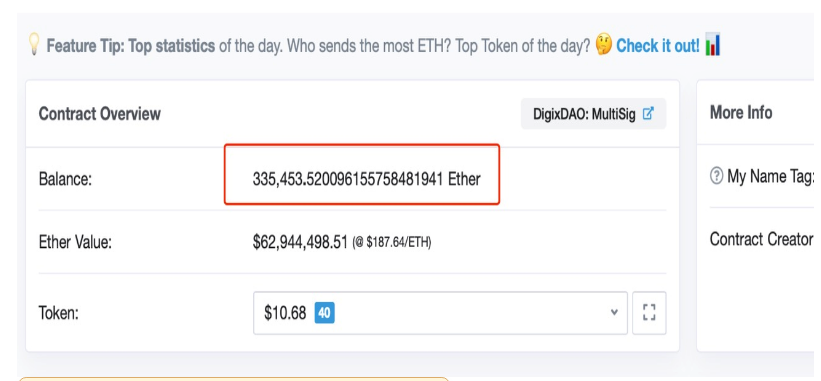The width and height of the screenshot is (821, 381).
Task: Click the 335,453.52 Ether balance value
Action: pyautogui.click(x=367, y=180)
